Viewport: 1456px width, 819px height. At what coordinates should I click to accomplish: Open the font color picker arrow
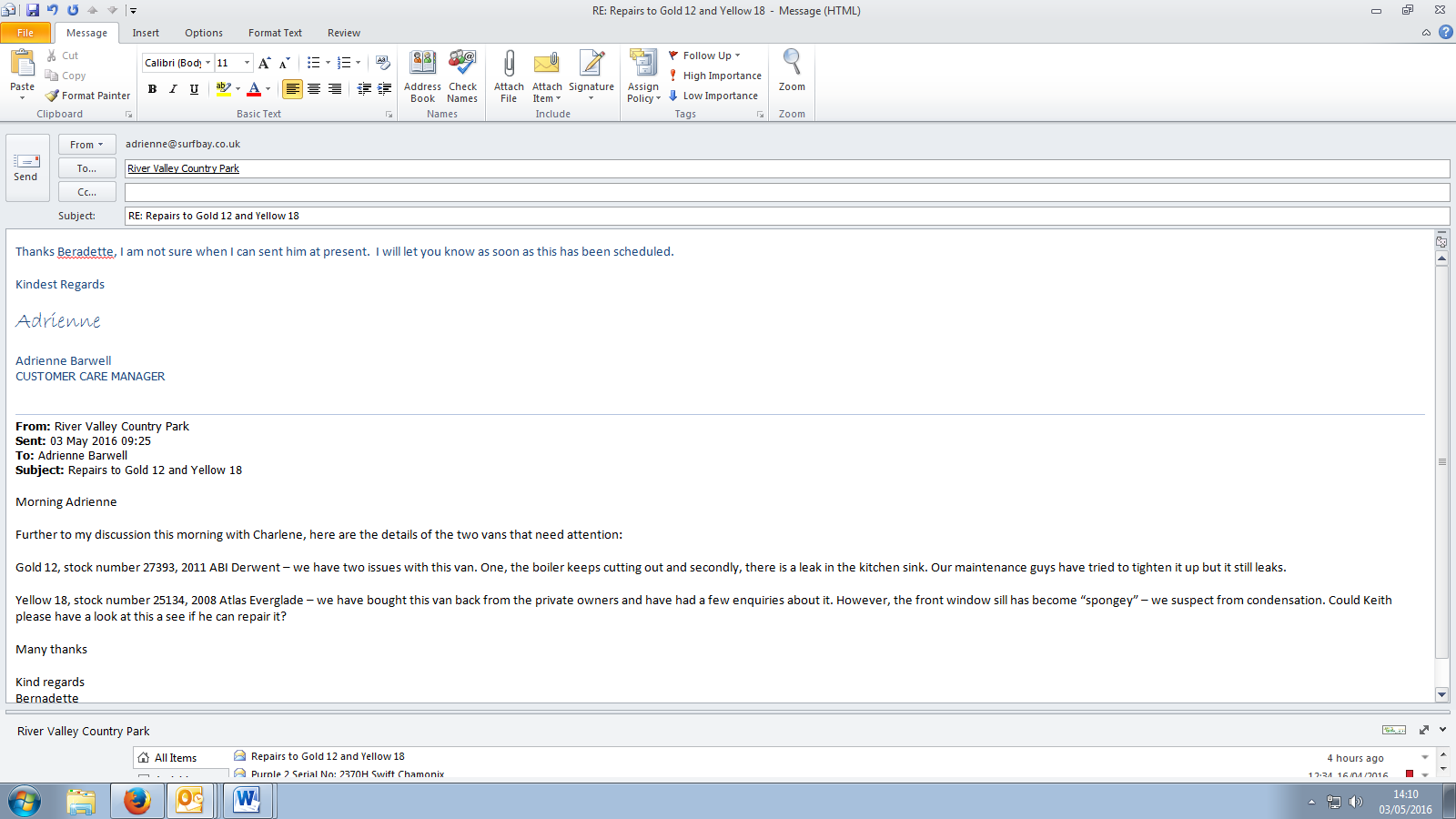coord(268,89)
